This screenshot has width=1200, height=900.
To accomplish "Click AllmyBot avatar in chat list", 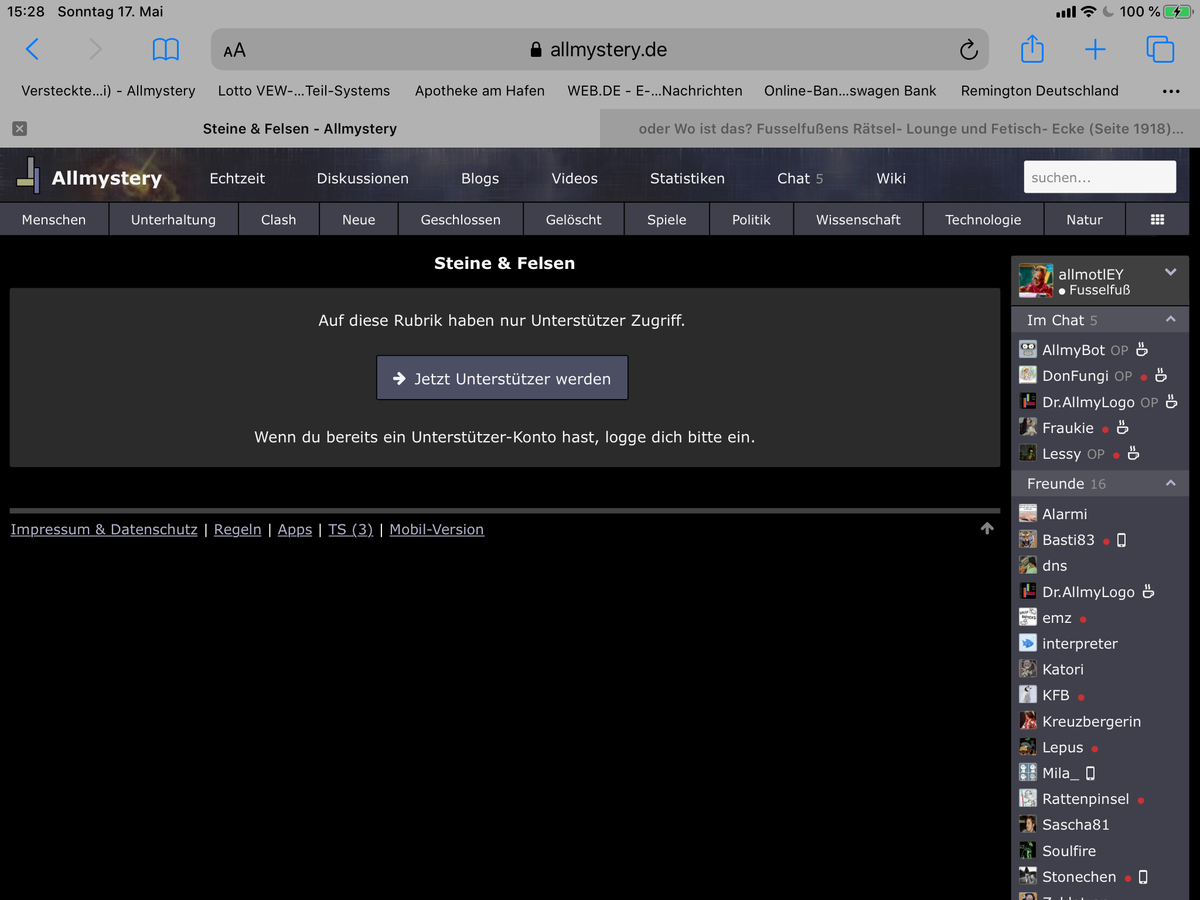I will pos(1028,350).
